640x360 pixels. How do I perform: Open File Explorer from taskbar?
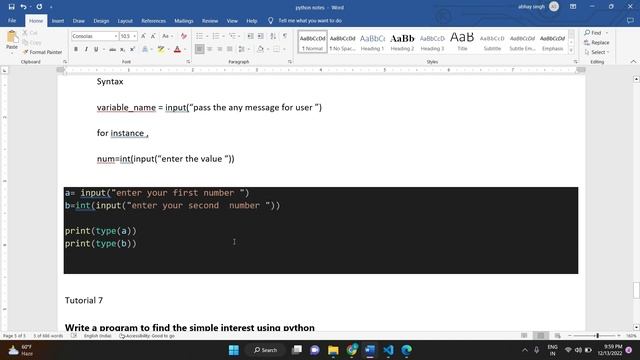pos(333,350)
